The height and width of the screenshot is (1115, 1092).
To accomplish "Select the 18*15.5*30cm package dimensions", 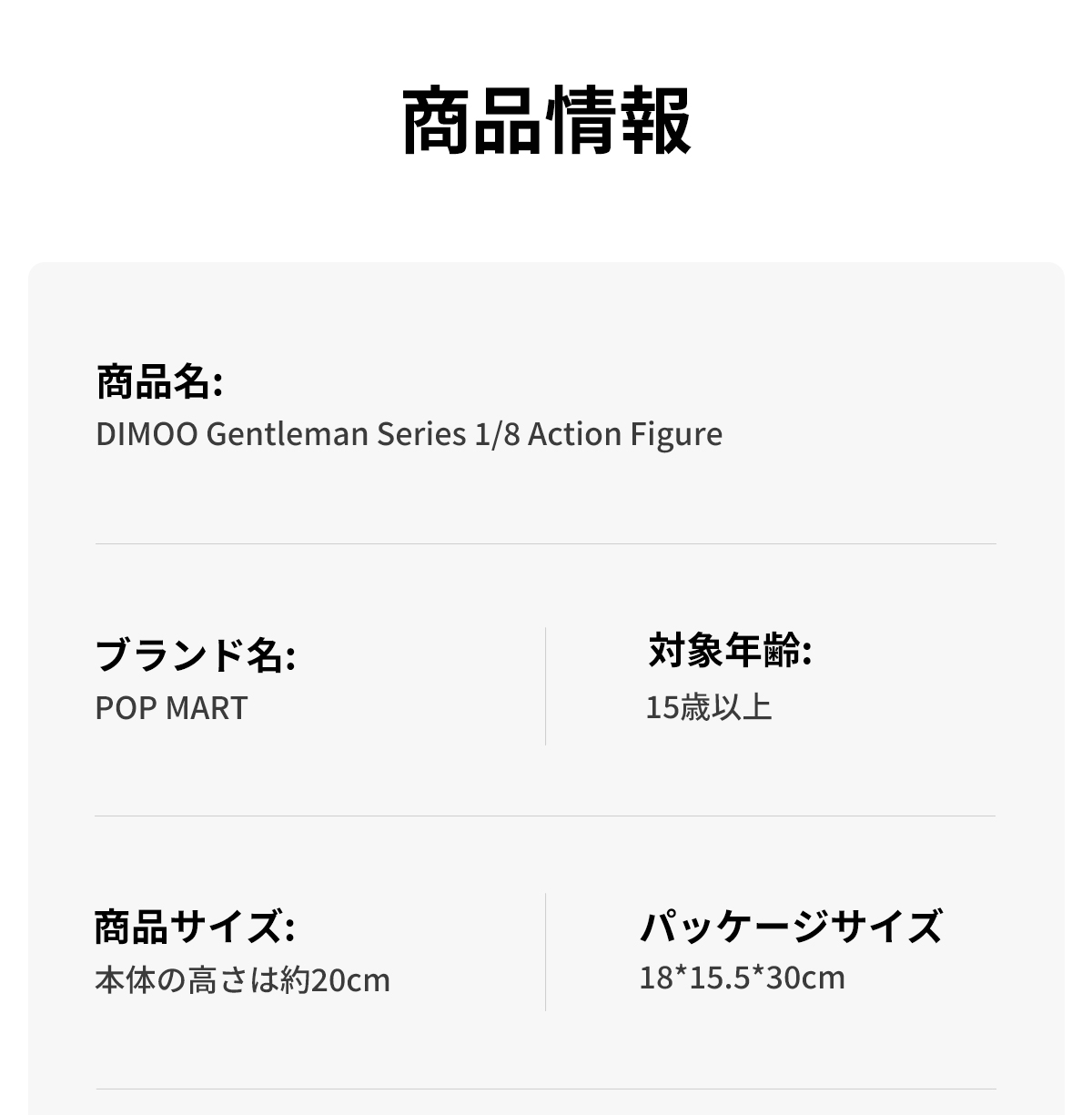I will 742,978.
